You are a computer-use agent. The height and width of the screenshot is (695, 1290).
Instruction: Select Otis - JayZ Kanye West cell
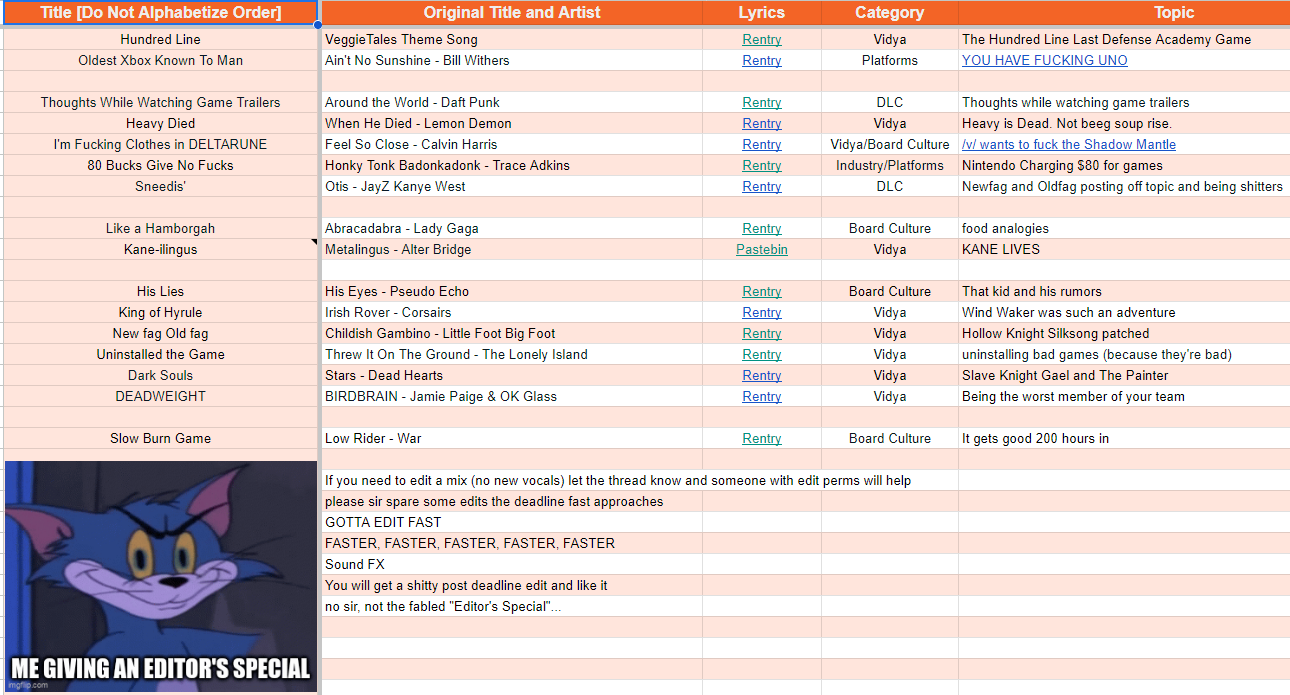(x=511, y=187)
